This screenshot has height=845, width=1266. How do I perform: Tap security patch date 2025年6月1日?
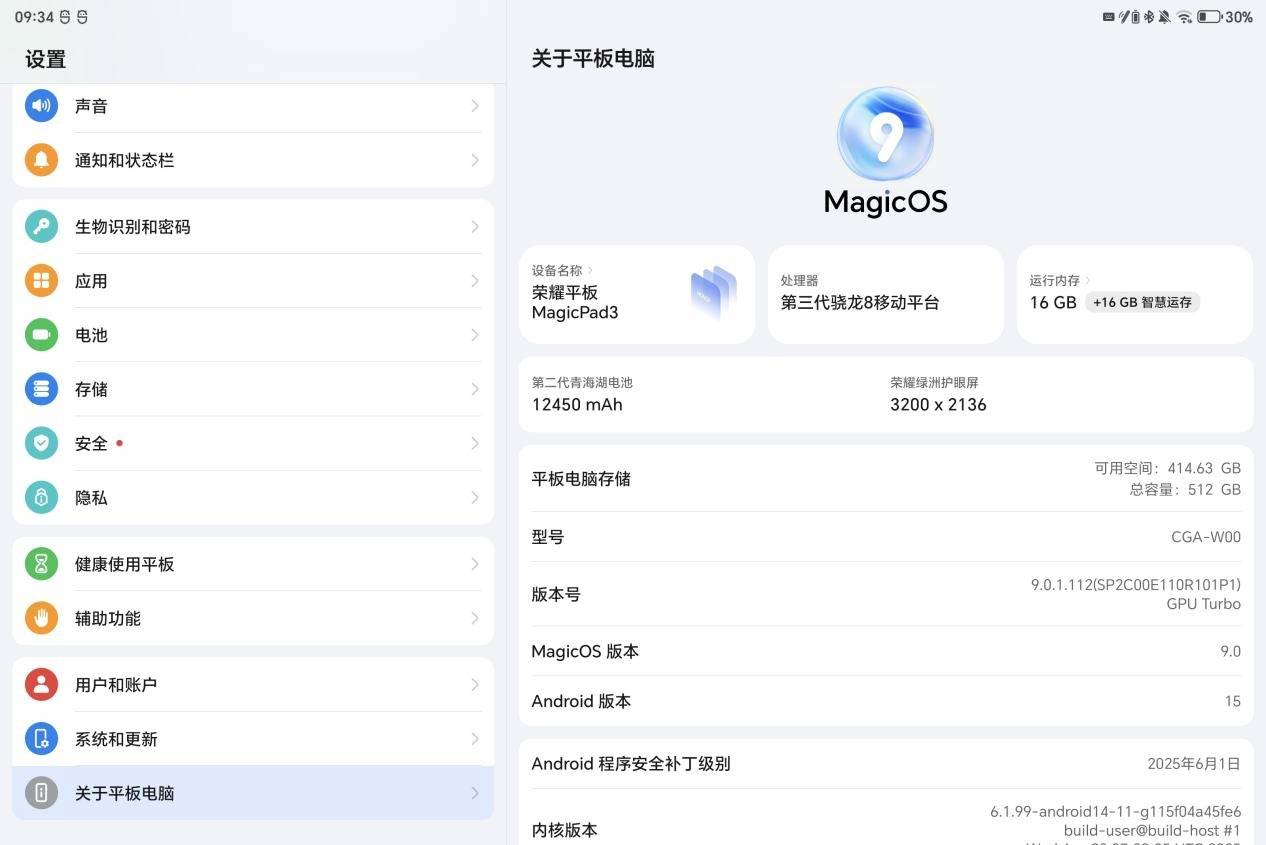(1194, 763)
